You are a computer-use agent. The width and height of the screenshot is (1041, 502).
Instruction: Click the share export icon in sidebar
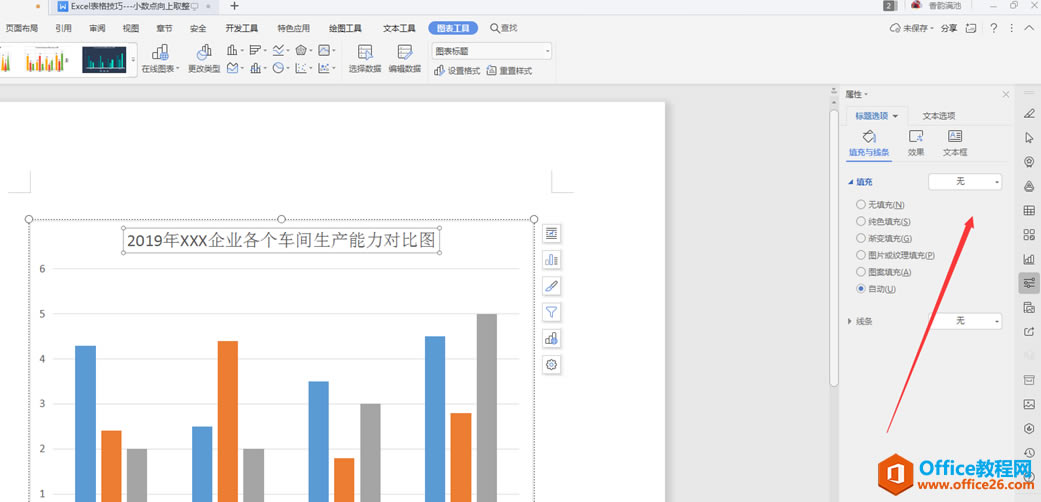(x=1029, y=331)
